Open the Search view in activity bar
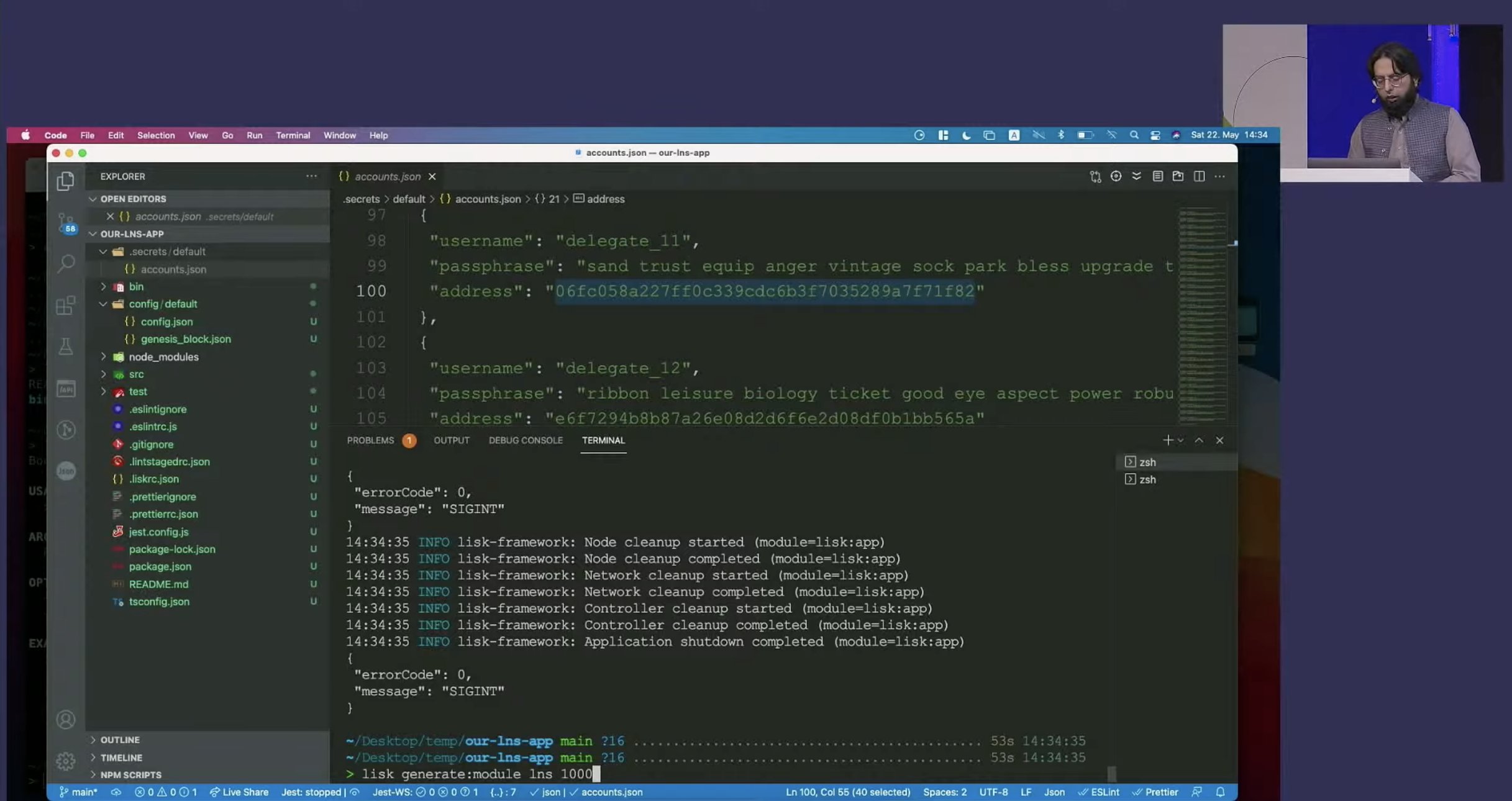This screenshot has width=1512, height=801. [66, 263]
